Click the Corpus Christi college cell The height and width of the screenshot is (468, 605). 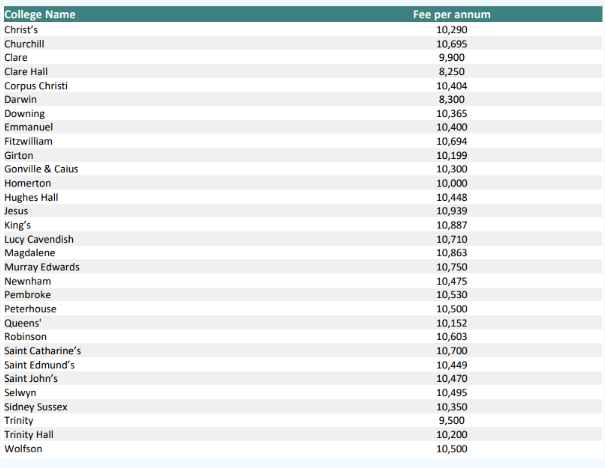click(x=35, y=86)
